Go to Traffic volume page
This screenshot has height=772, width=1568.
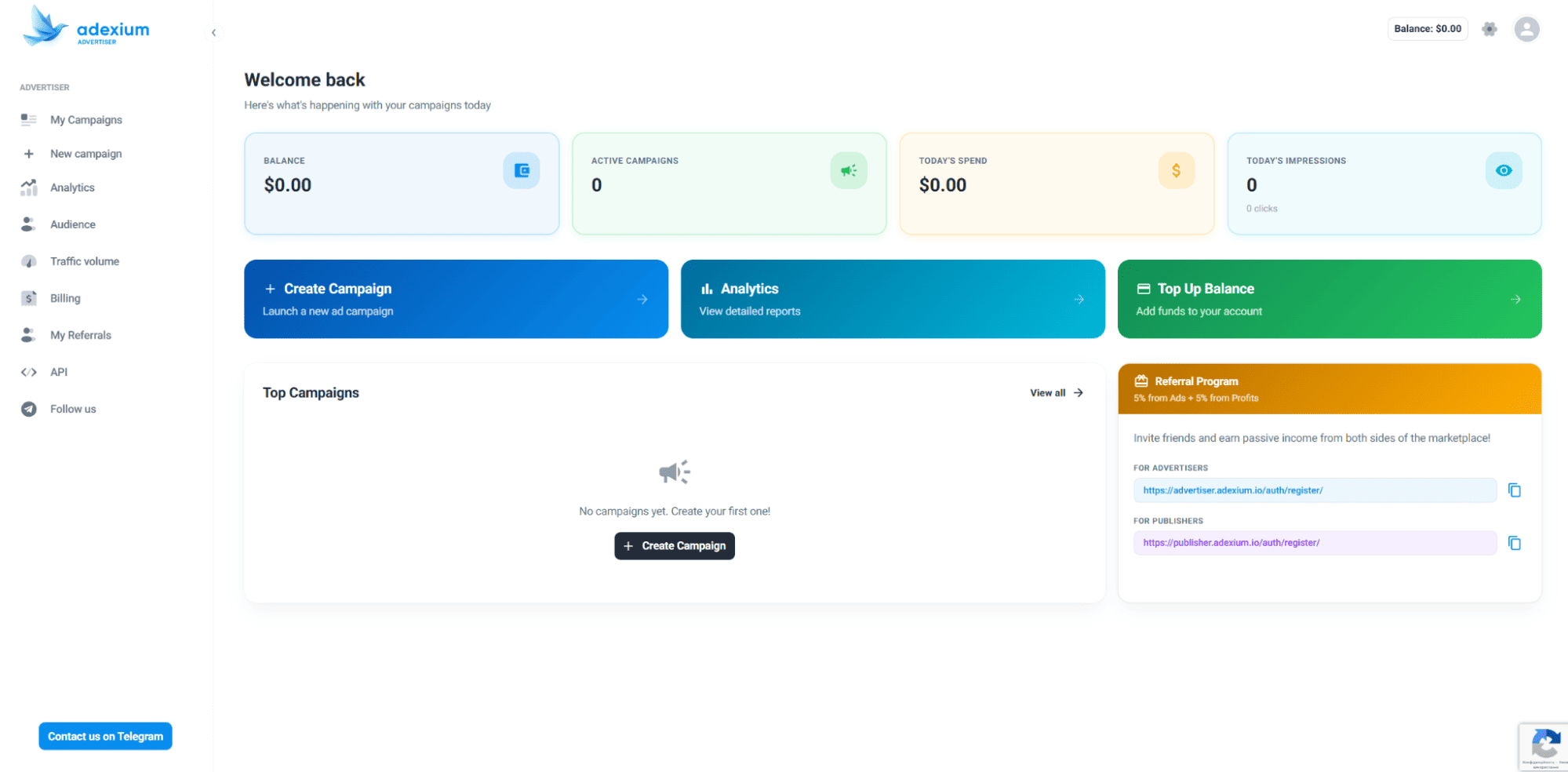click(x=84, y=261)
